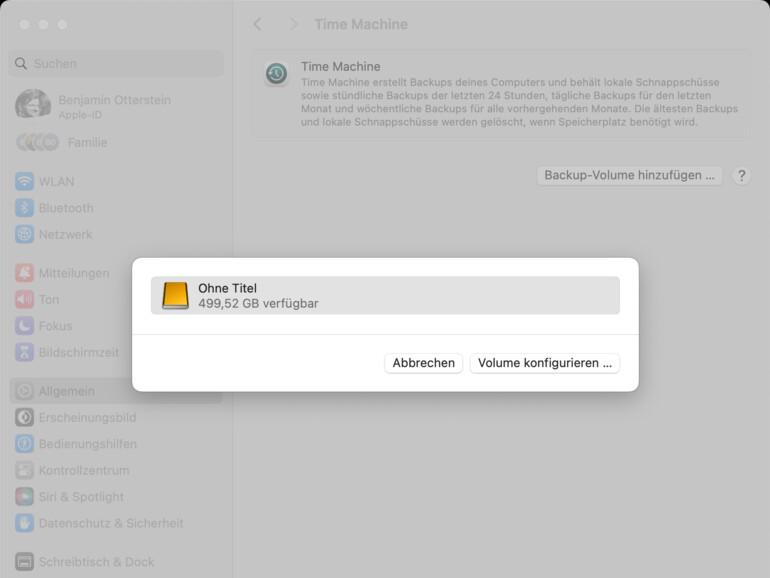Click the Ton speaker icon
The width and height of the screenshot is (770, 578).
point(24,299)
